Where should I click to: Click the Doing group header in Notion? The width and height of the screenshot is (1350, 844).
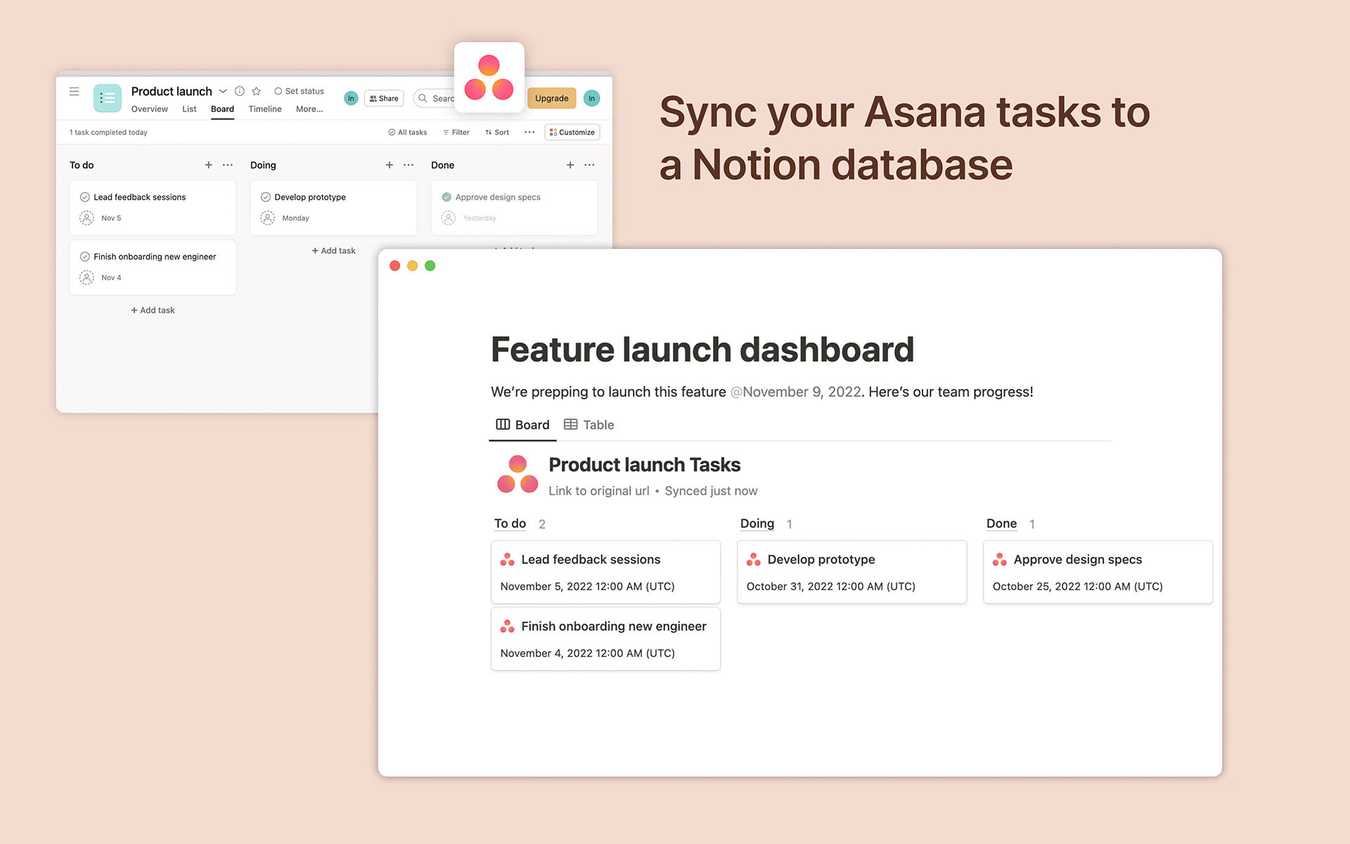757,524
